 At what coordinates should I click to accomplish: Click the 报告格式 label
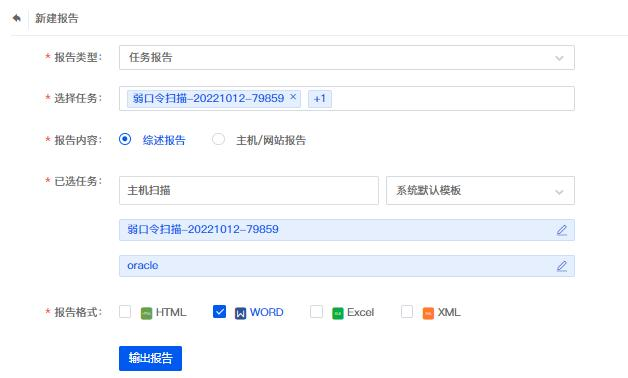(78, 312)
